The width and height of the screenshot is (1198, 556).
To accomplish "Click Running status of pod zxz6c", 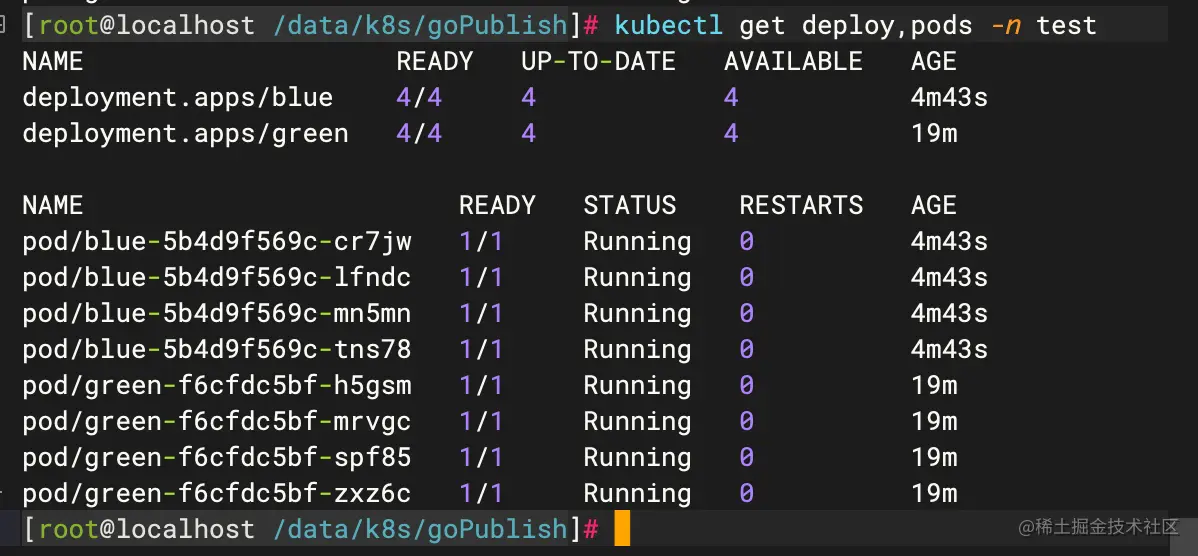I will click(637, 493).
